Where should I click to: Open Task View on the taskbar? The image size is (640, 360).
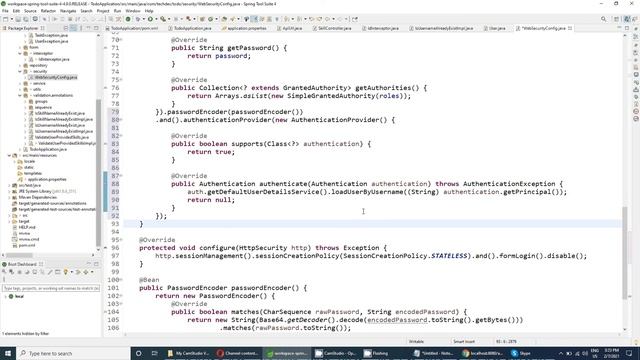coord(154,353)
